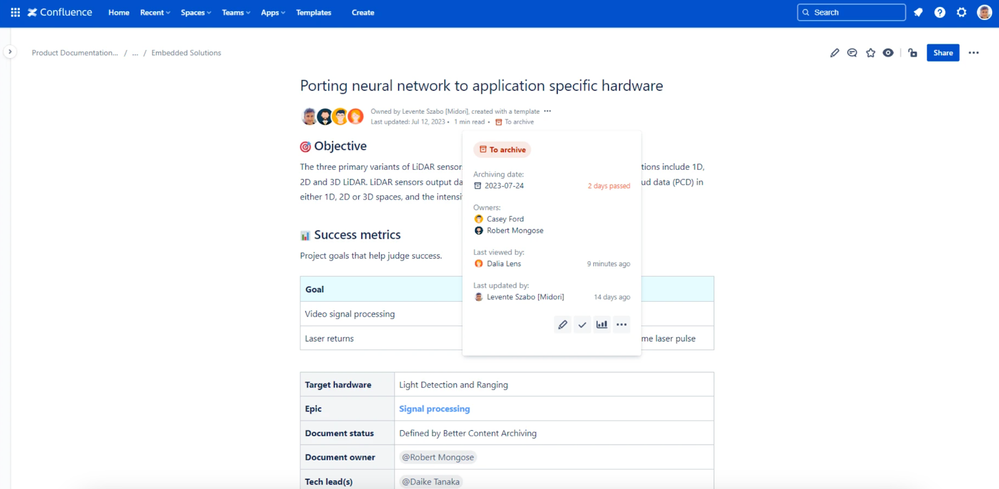Click the edit pencil in archiving popup
Viewport: 999px width, 489px height.
(562, 325)
